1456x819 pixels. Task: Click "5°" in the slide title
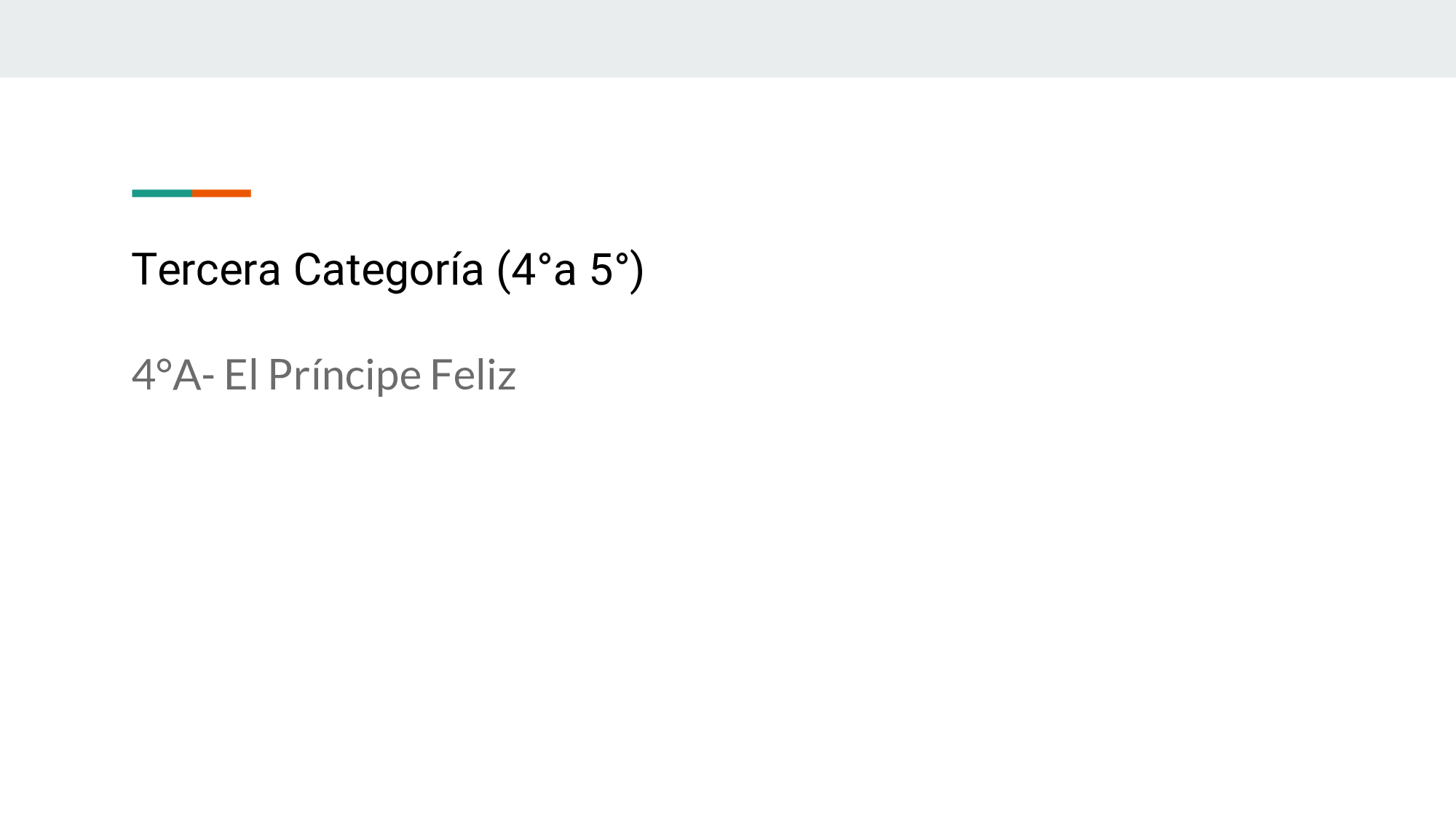[x=609, y=270]
